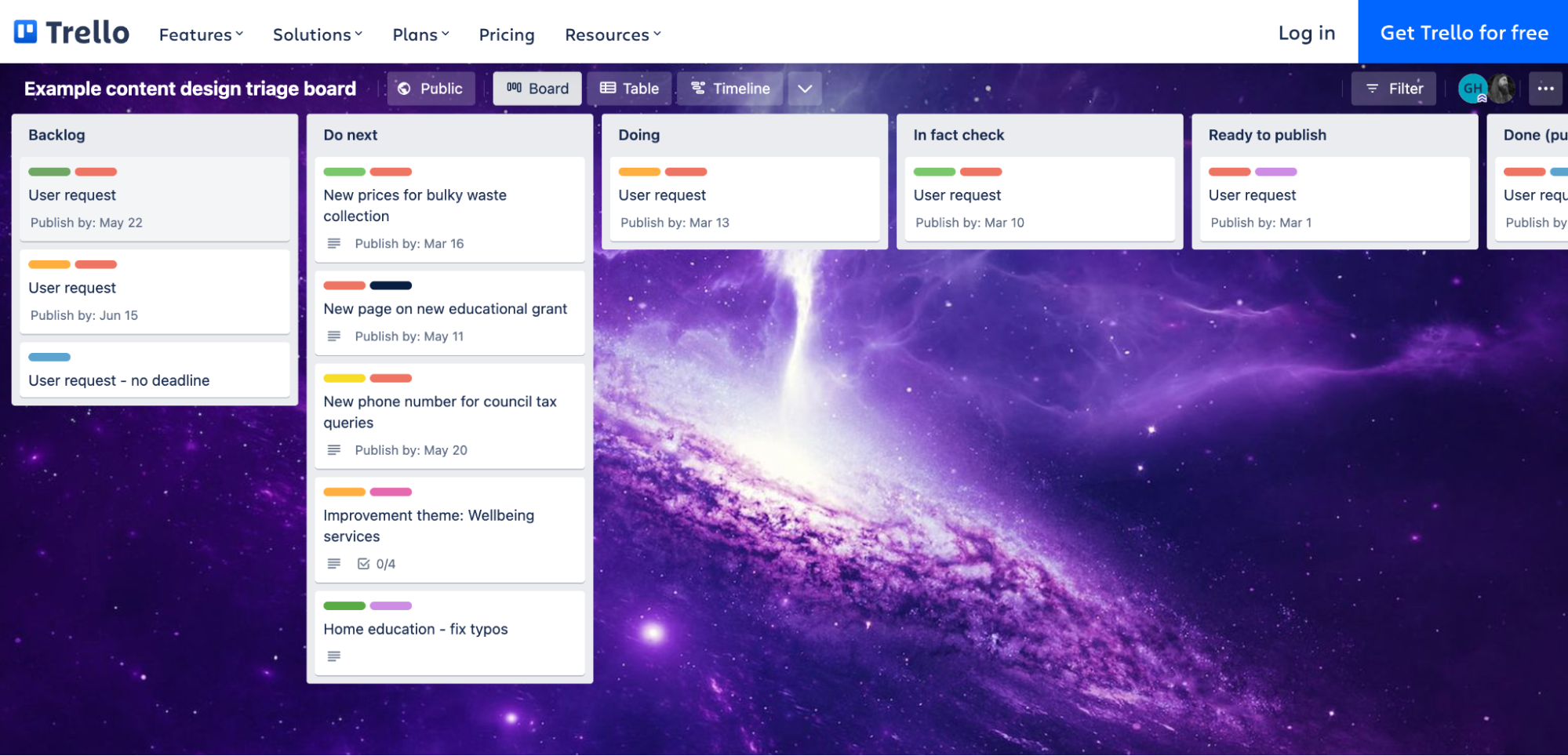Click the Trello logo icon
The height and width of the screenshot is (756, 1568).
click(24, 31)
